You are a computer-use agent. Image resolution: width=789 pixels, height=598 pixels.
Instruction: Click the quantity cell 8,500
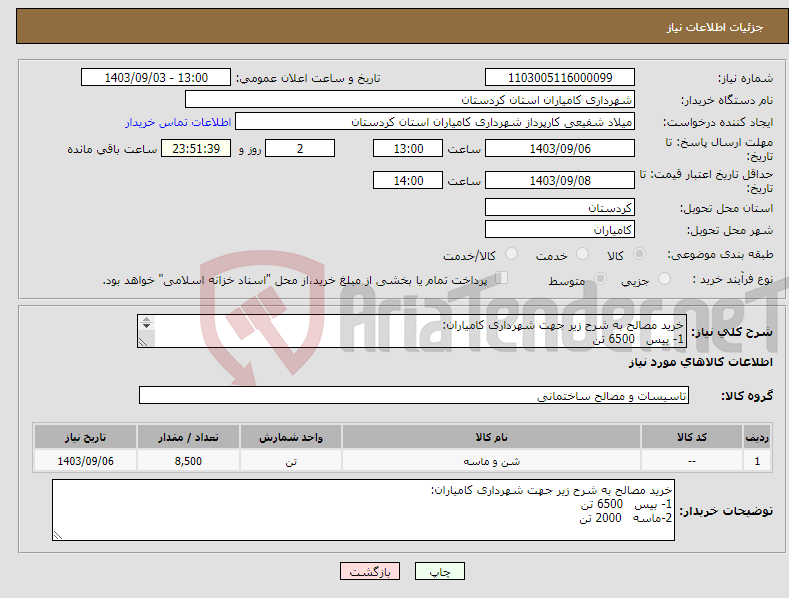[188, 461]
